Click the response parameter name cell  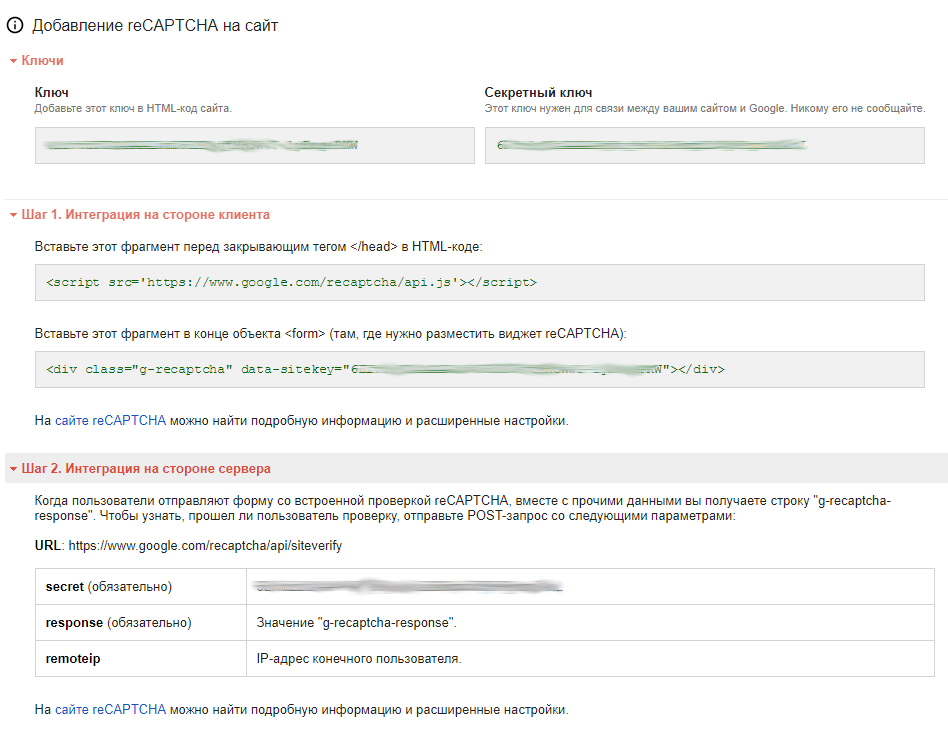(x=140, y=623)
